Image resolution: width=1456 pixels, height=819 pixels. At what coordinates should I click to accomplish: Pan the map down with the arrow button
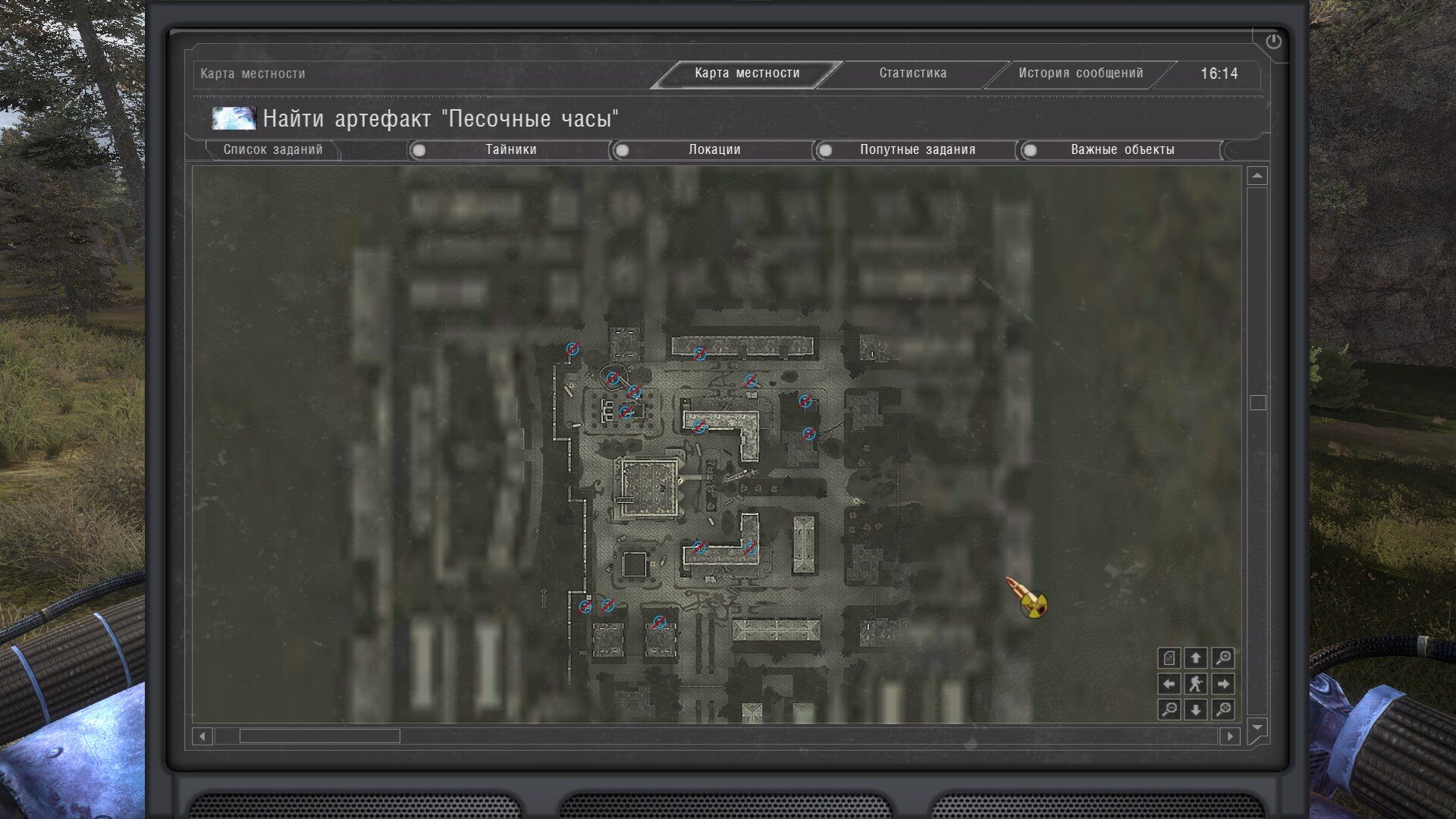coord(1196,709)
